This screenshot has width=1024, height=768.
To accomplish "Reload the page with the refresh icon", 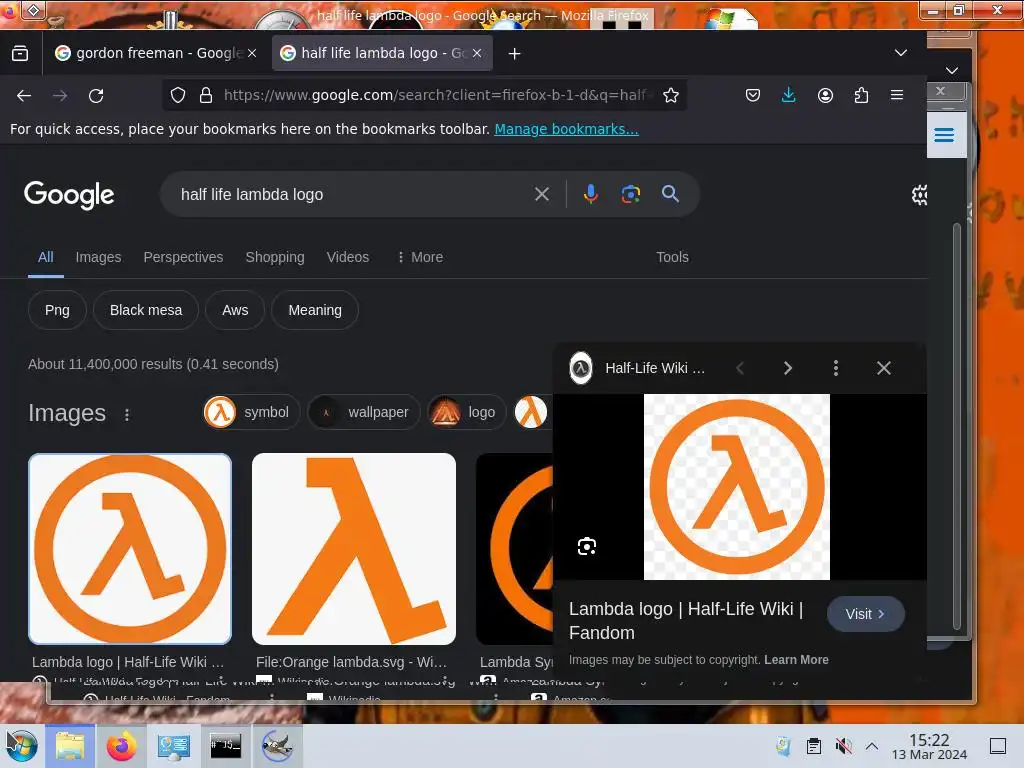I will 96,96.
